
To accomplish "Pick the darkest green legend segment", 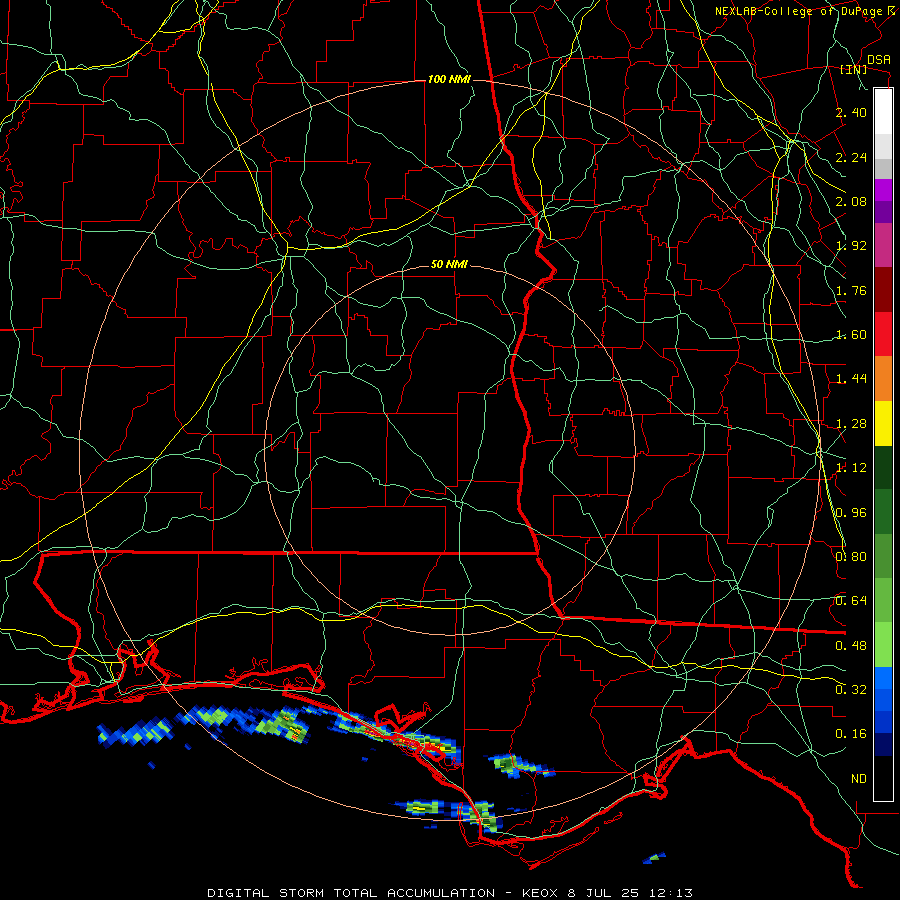I will [883, 467].
